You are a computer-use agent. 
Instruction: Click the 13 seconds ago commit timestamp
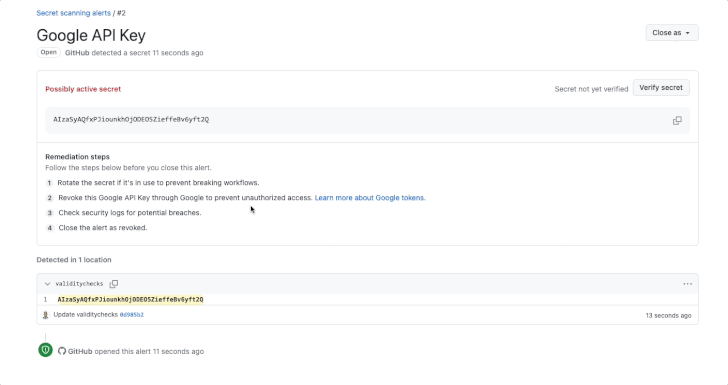click(668, 315)
